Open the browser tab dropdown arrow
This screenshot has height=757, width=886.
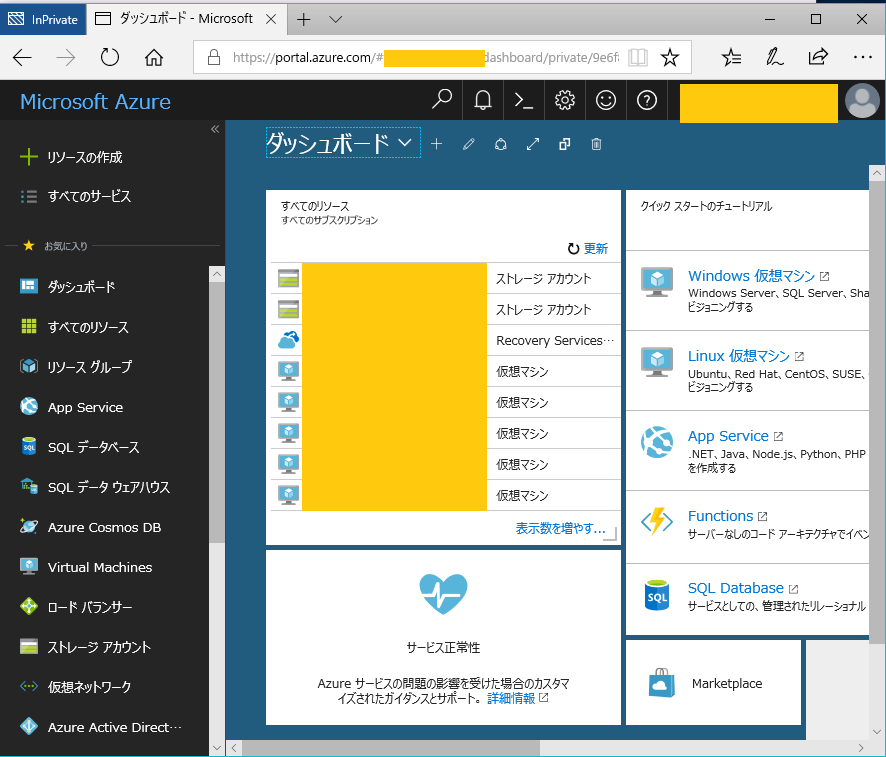tap(336, 18)
